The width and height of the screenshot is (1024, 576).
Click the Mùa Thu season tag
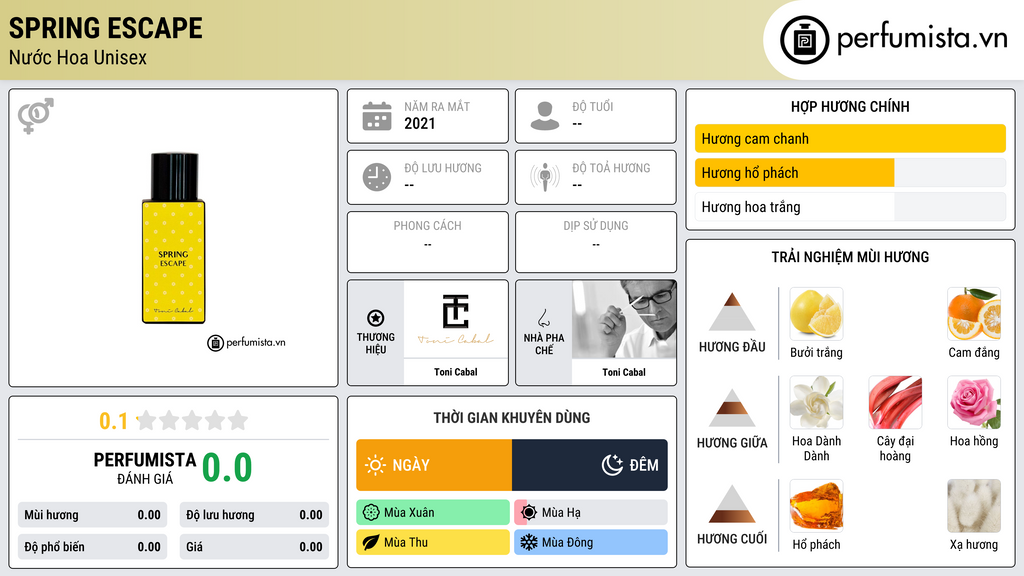coord(433,542)
